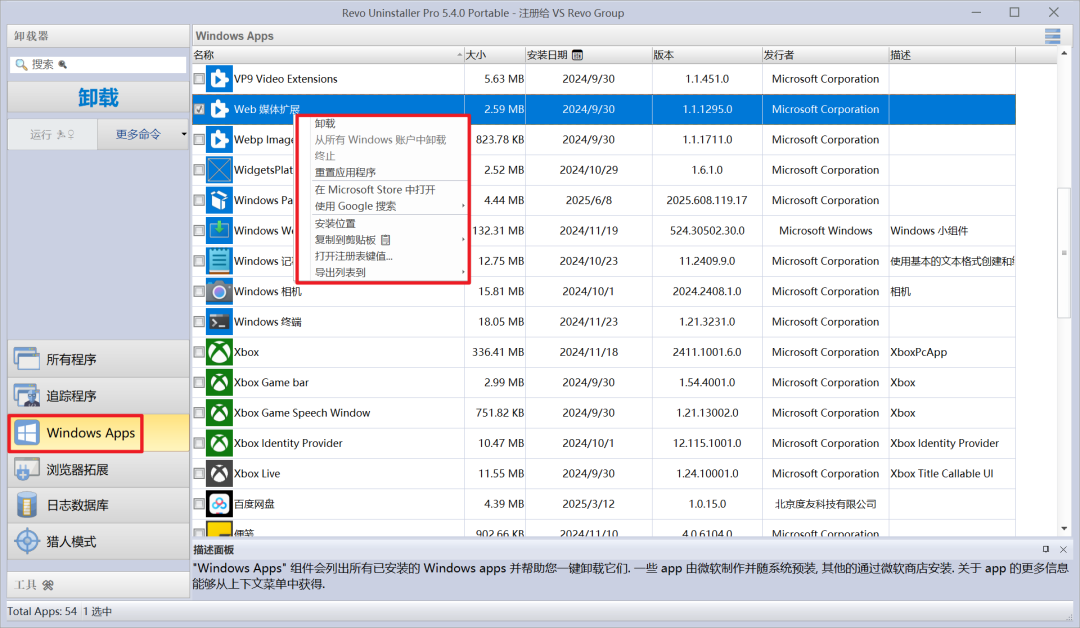This screenshot has width=1080, height=628.
Task: Sort by the 名称 column header
Action: coord(328,55)
